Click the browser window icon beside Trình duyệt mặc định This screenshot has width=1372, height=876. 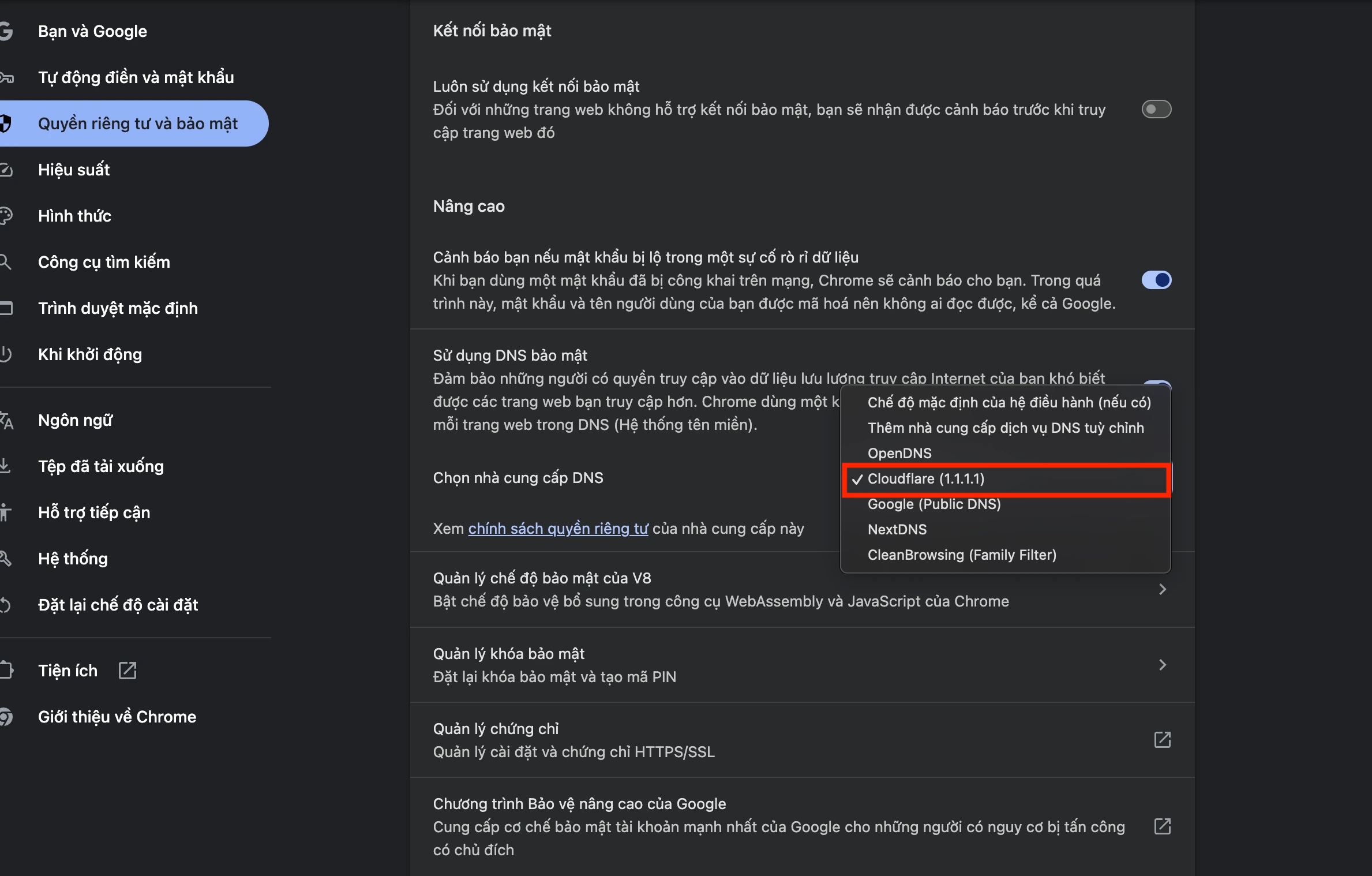(x=6, y=308)
